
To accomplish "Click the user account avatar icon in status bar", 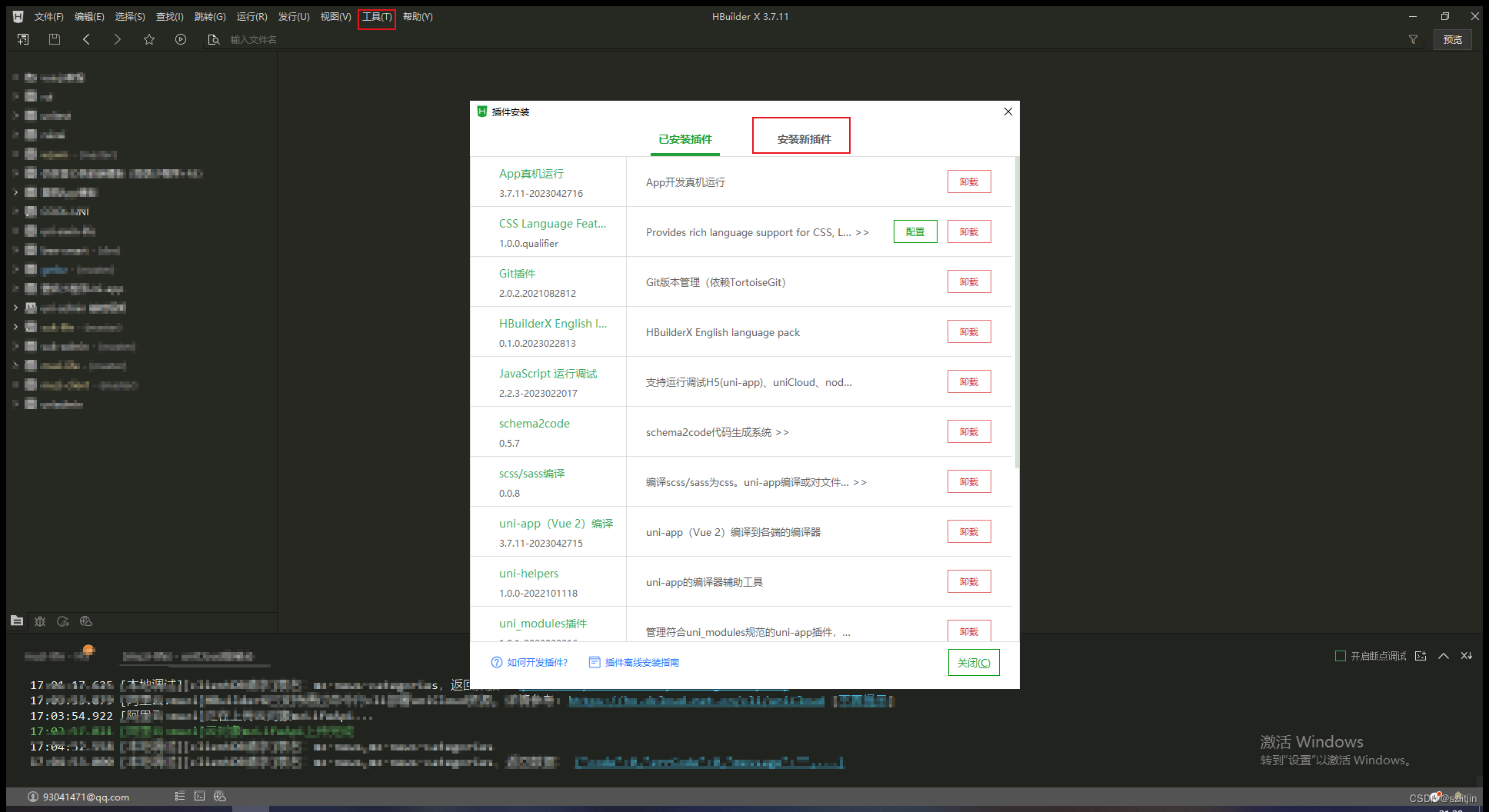I will (33, 797).
